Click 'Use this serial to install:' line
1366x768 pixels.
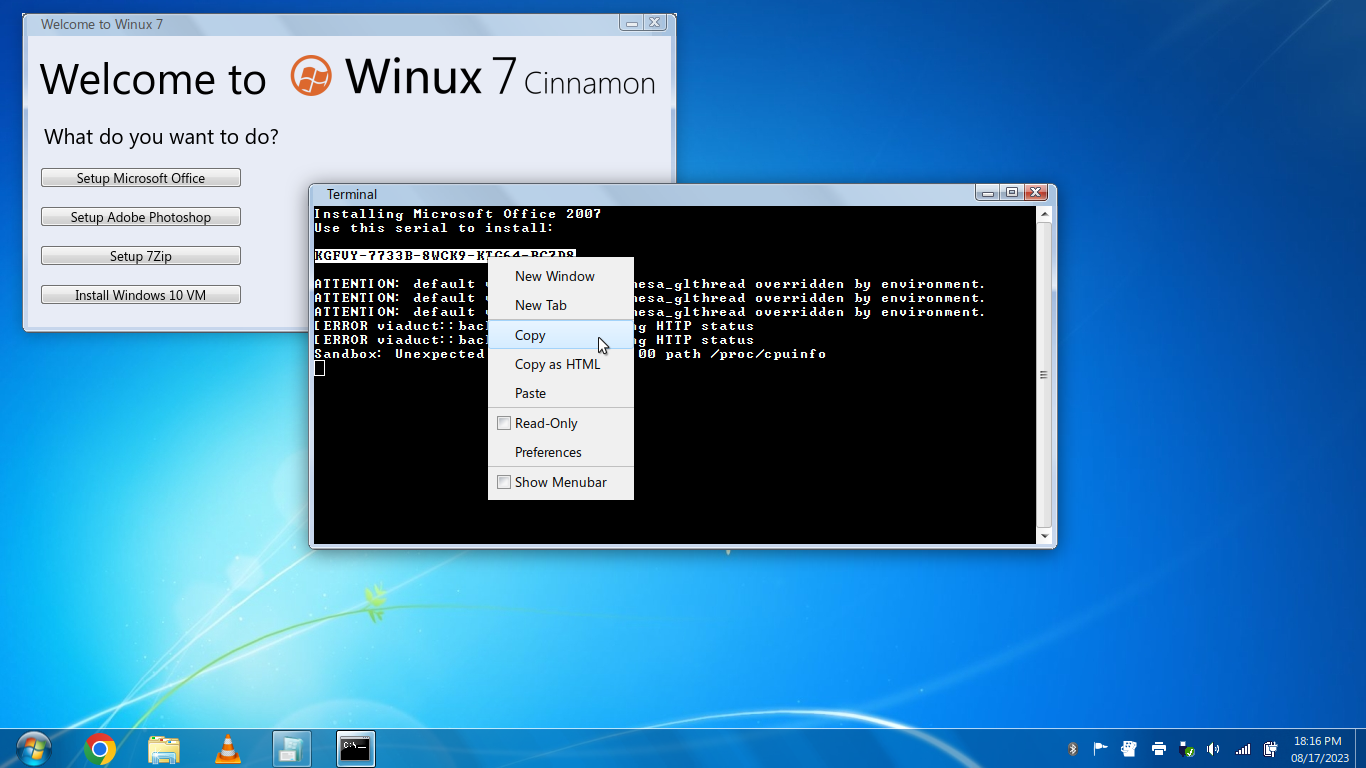click(x=434, y=228)
